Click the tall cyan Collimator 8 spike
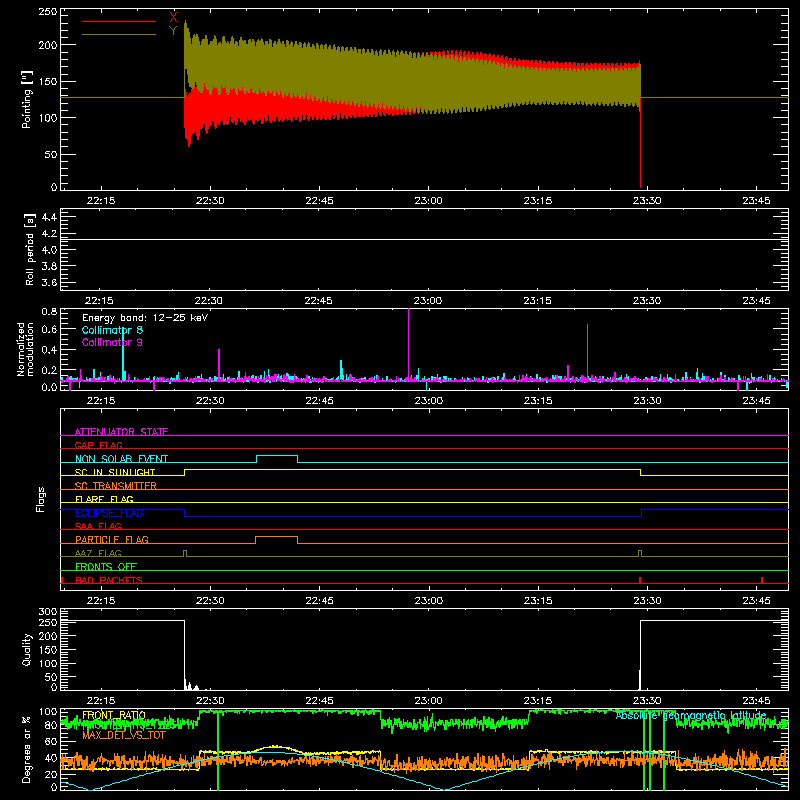The height and width of the screenshot is (800, 800). pyautogui.click(x=123, y=355)
